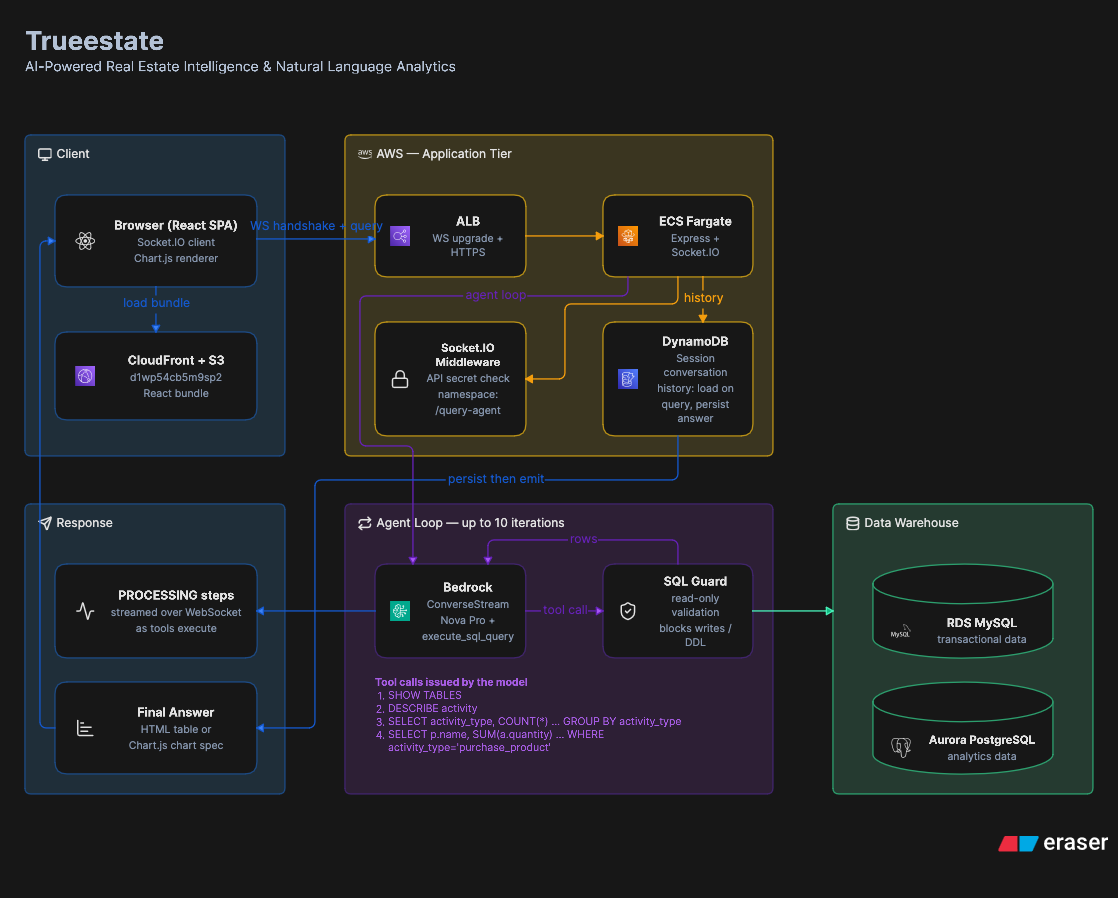Click 'Tool calls issued by the model' heading
Image resolution: width=1118 pixels, height=898 pixels.
[x=451, y=682]
